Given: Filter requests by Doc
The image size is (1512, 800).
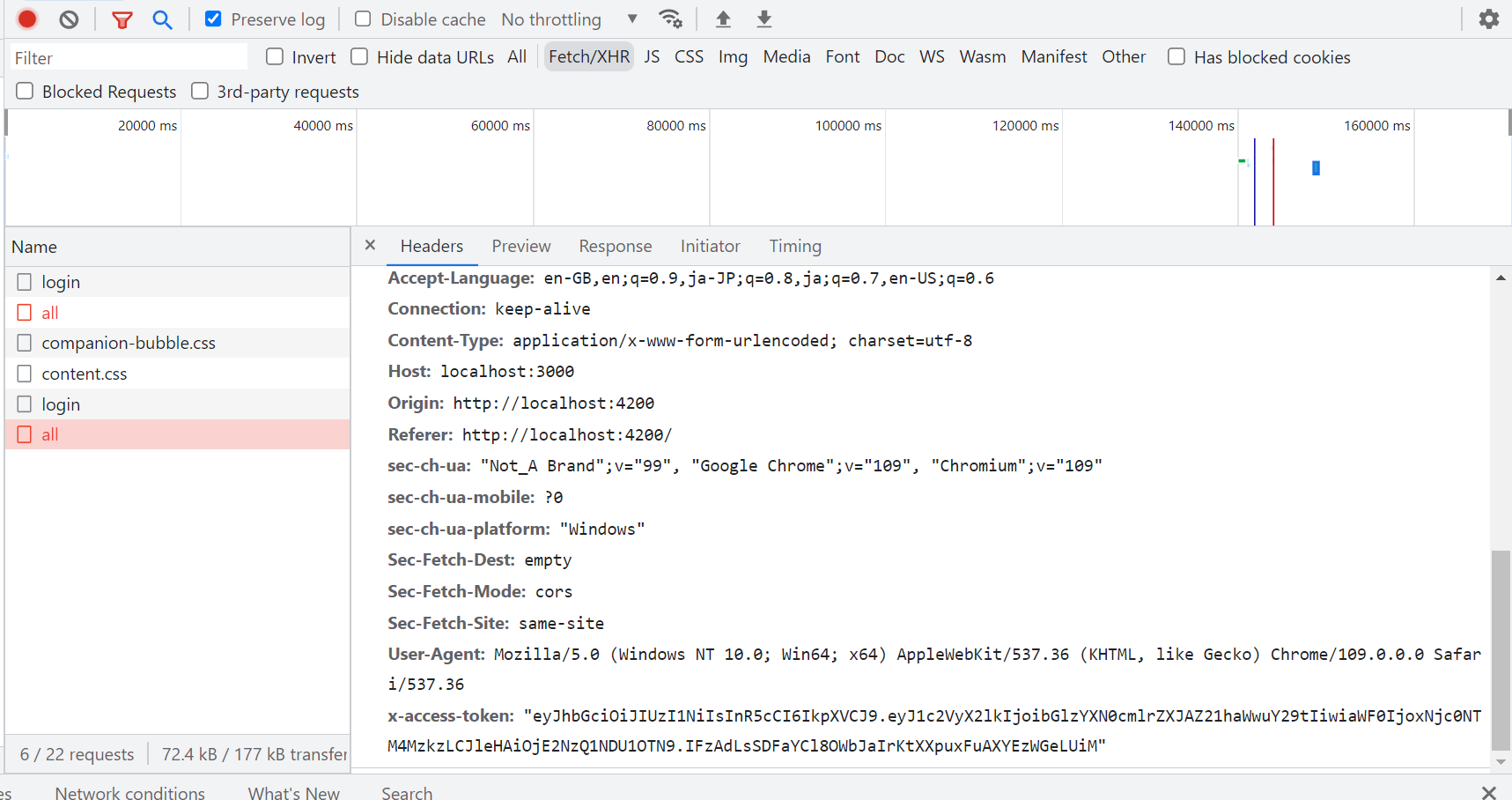Looking at the screenshot, I should [x=889, y=56].
